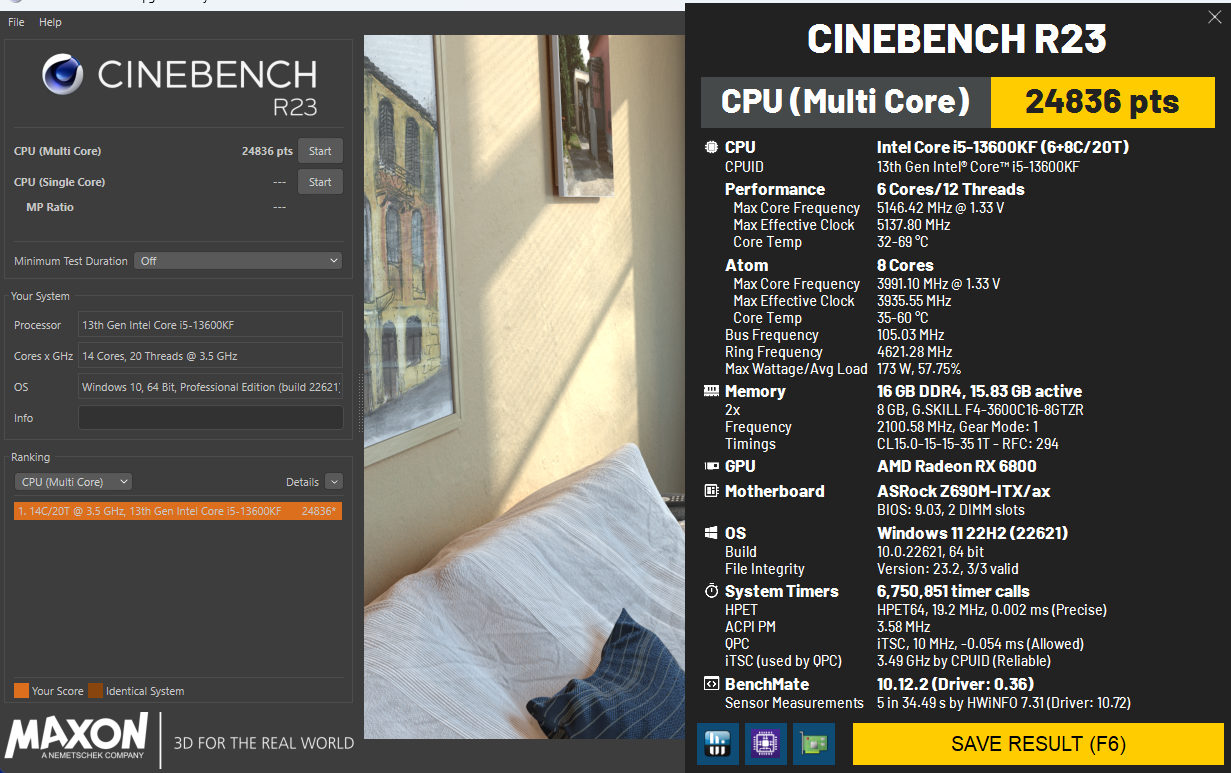The height and width of the screenshot is (773, 1231).
Task: Click the HPET64, 19.2 MHz value
Action: tap(992, 610)
